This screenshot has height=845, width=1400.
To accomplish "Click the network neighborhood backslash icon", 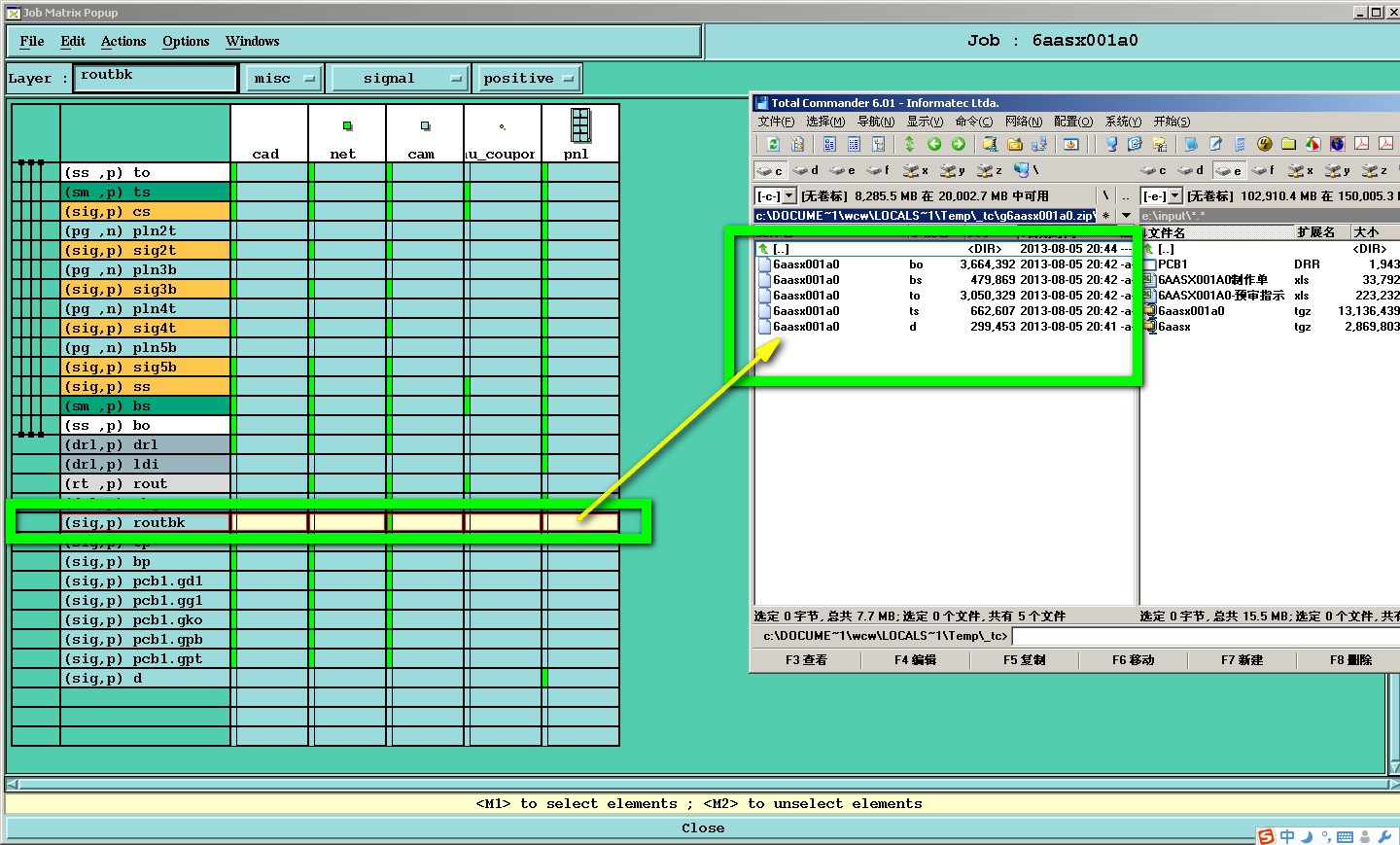I will (1026, 170).
